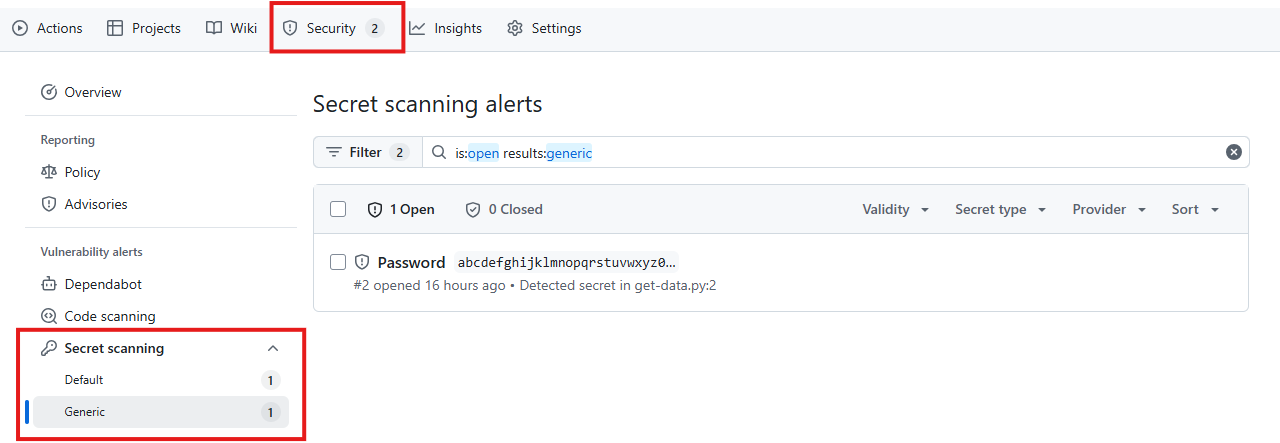The image size is (1280, 443).
Task: Show the 0 Closed alerts
Action: point(504,209)
